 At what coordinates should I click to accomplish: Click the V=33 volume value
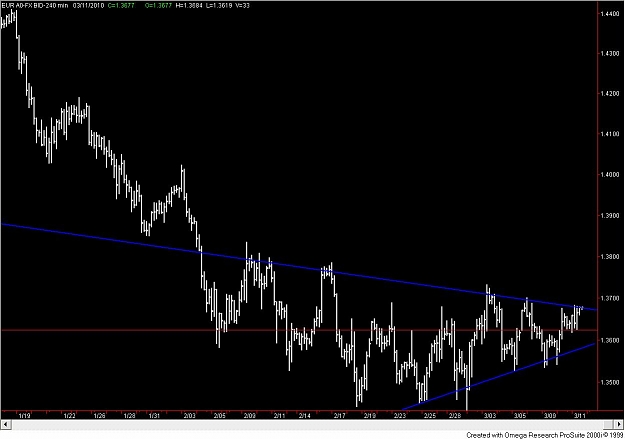pyautogui.click(x=242, y=6)
